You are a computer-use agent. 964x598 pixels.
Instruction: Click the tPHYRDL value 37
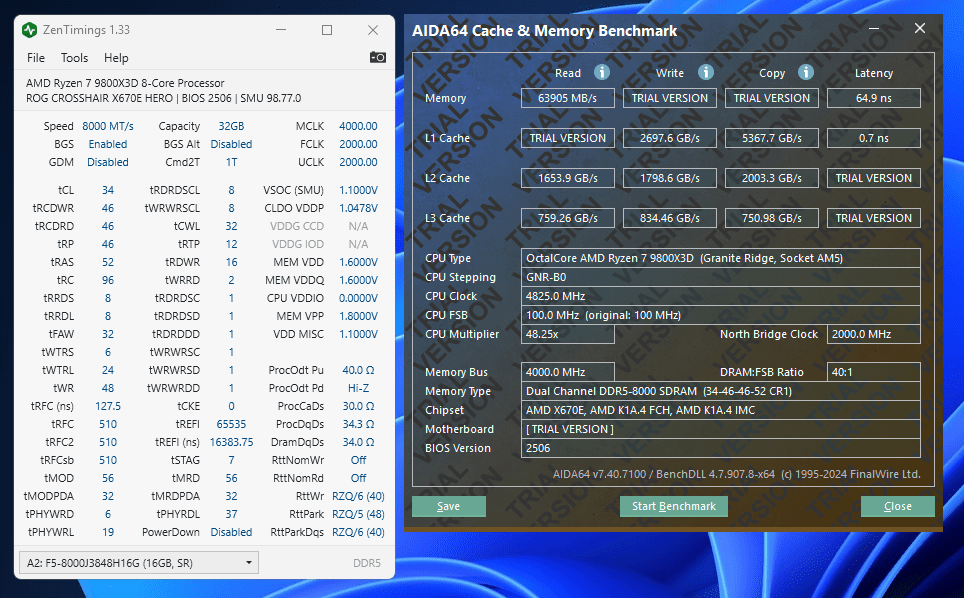tap(231, 514)
